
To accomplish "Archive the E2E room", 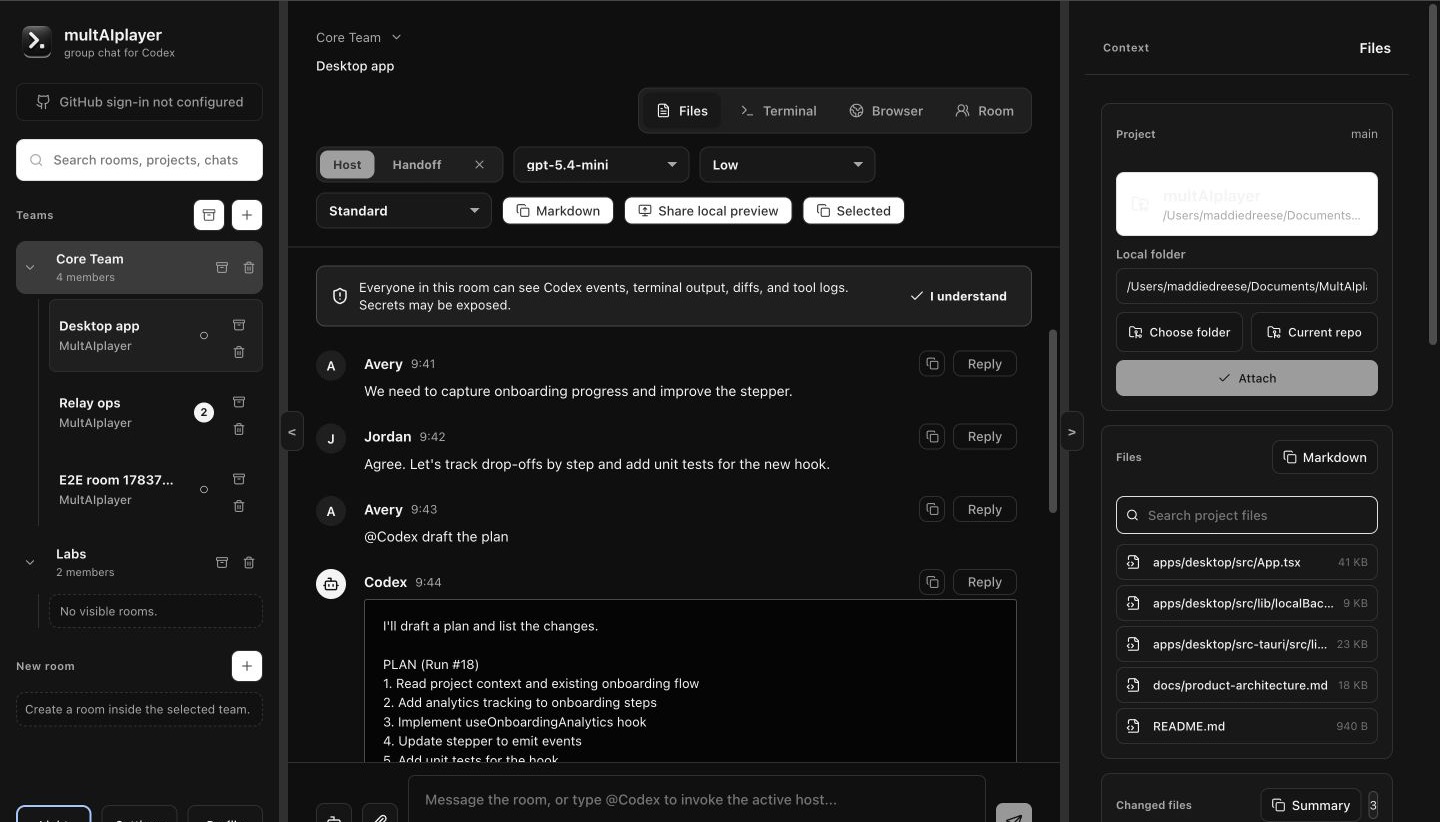I will pos(239,479).
